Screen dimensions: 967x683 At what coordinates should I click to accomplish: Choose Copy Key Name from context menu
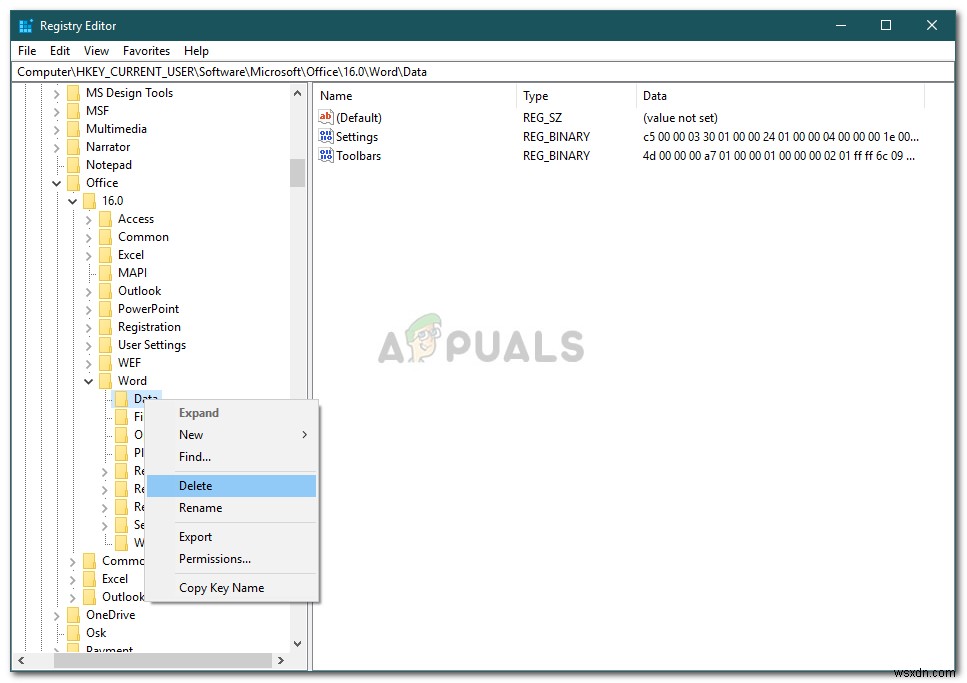231,588
